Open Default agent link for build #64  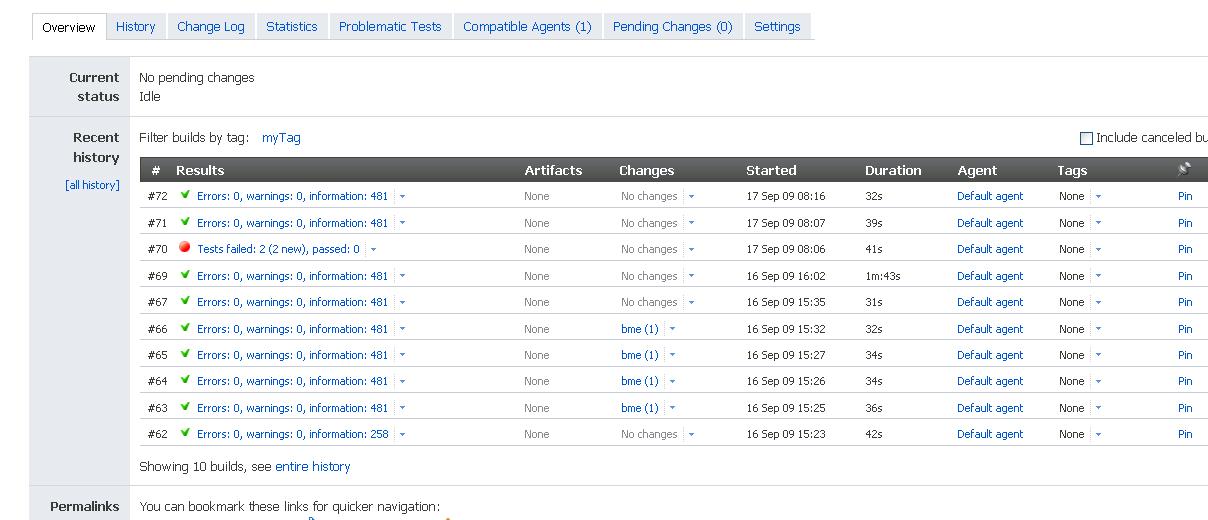click(x=990, y=381)
